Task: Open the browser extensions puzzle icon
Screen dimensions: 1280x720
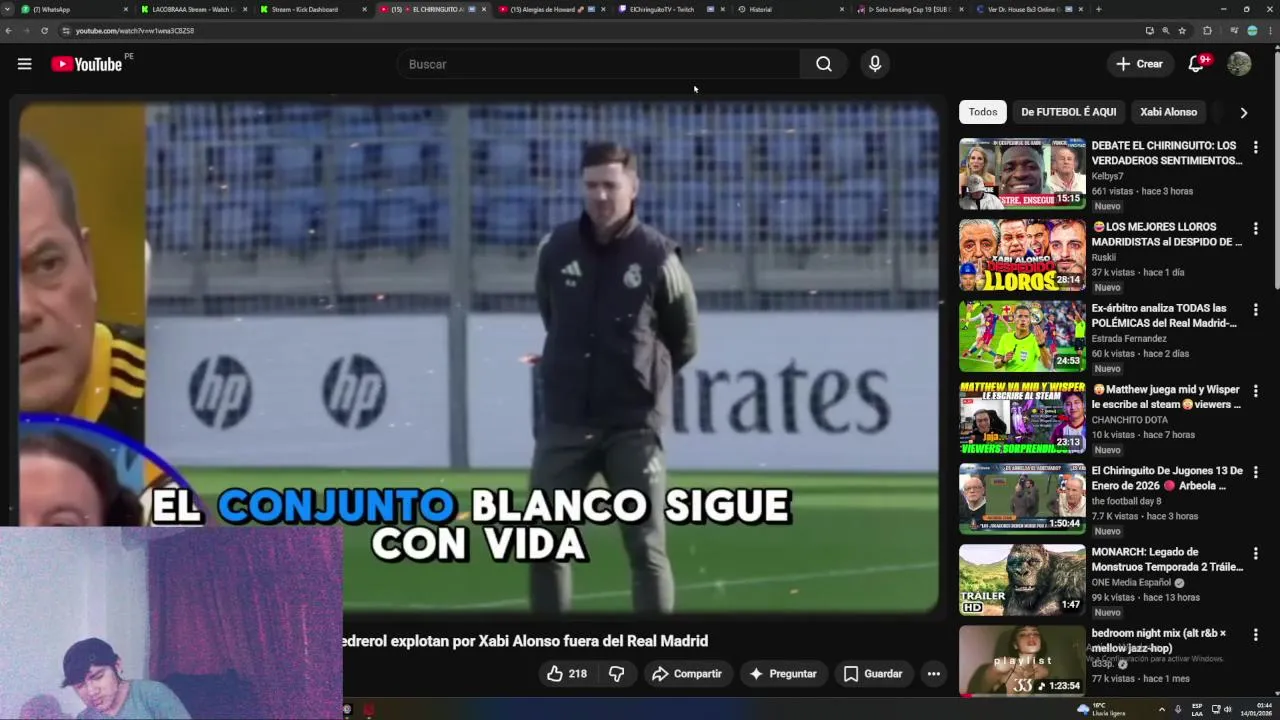Action: pyautogui.click(x=1207, y=31)
